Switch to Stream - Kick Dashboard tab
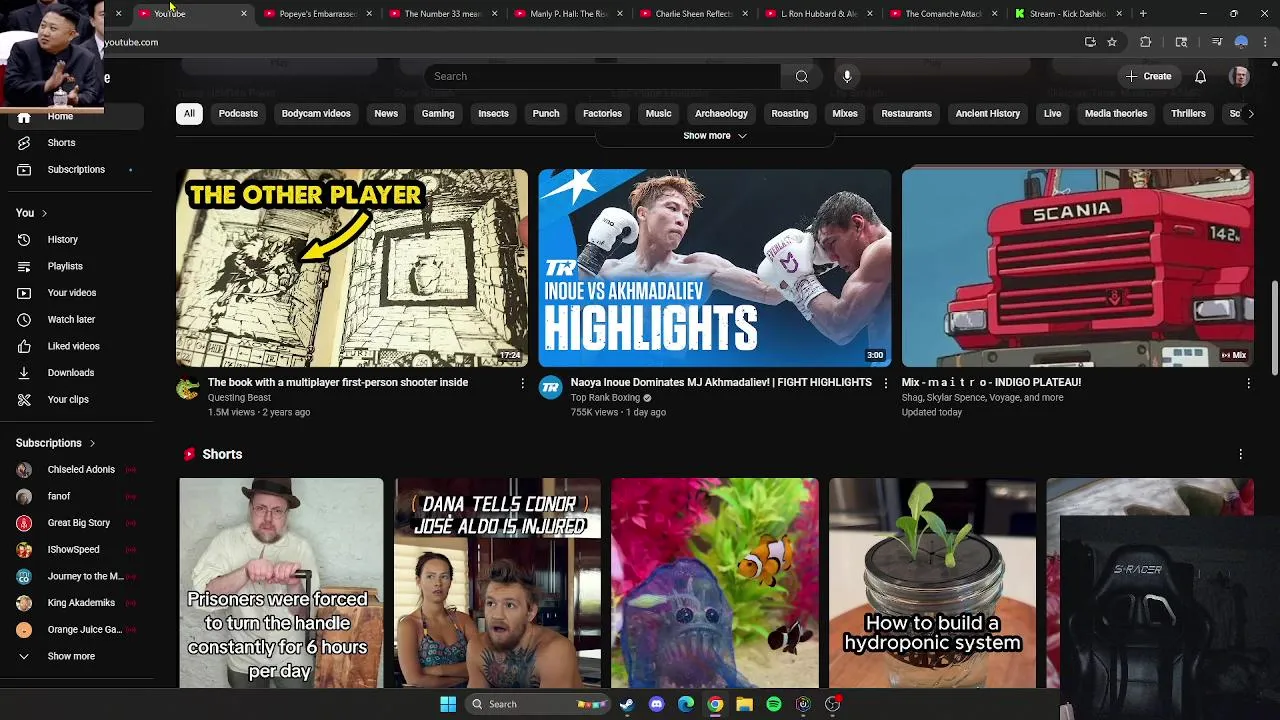Image resolution: width=1280 pixels, height=720 pixels. pyautogui.click(x=1067, y=14)
